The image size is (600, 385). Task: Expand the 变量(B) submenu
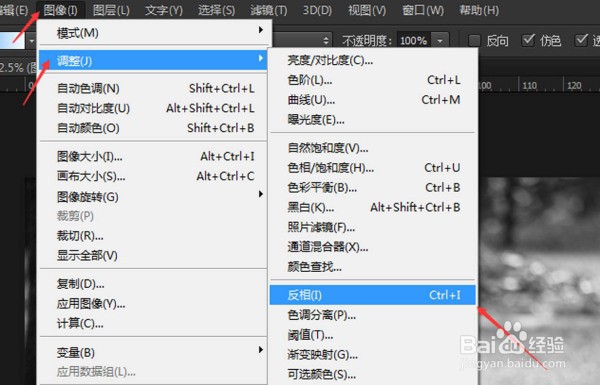153,352
